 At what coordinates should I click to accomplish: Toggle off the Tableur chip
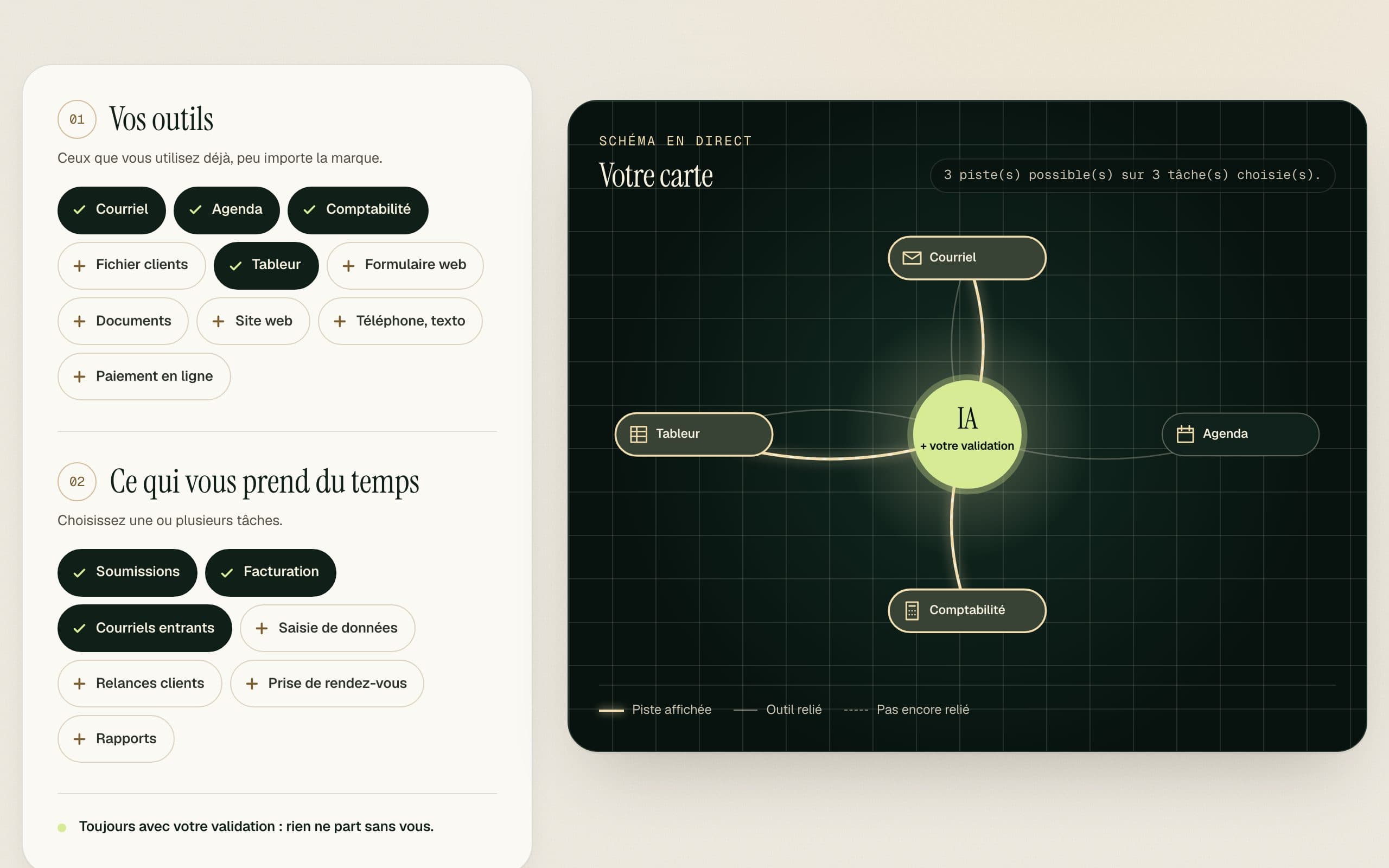[x=266, y=265]
